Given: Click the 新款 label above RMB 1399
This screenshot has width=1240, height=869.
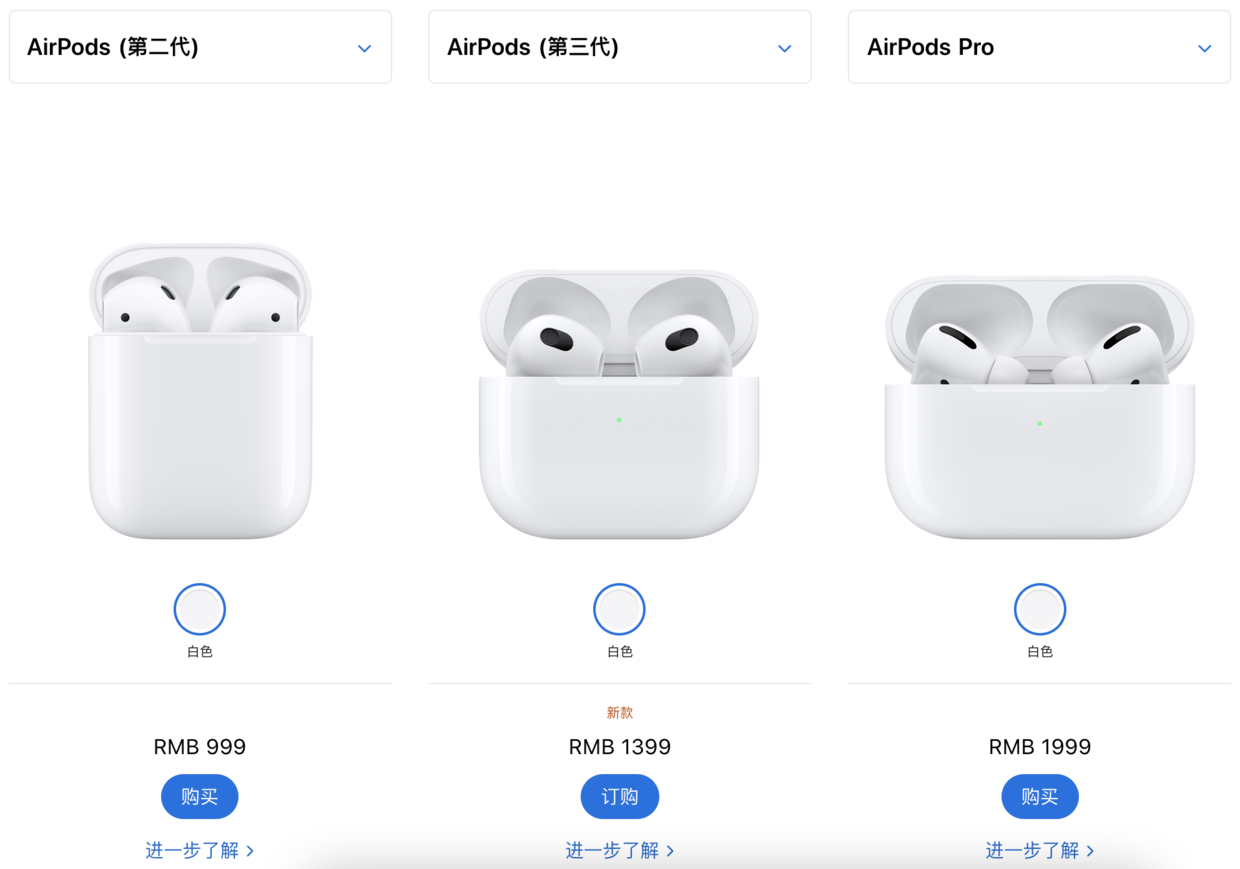Looking at the screenshot, I should pos(620,713).
